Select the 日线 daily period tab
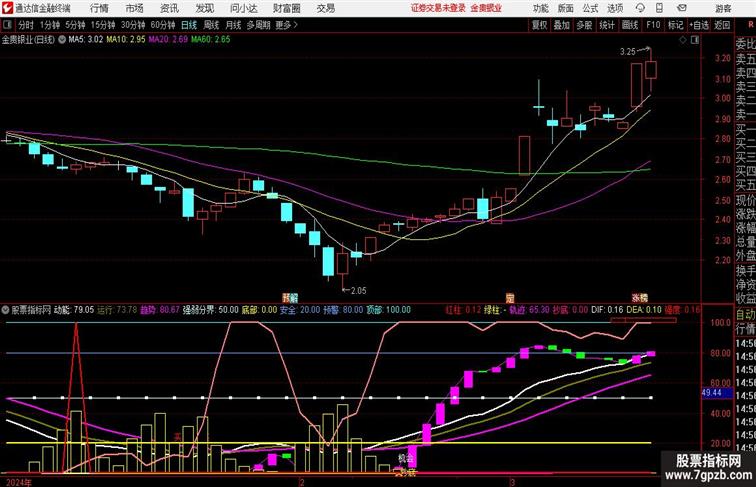Image resolution: width=756 pixels, height=487 pixels. tap(189, 25)
